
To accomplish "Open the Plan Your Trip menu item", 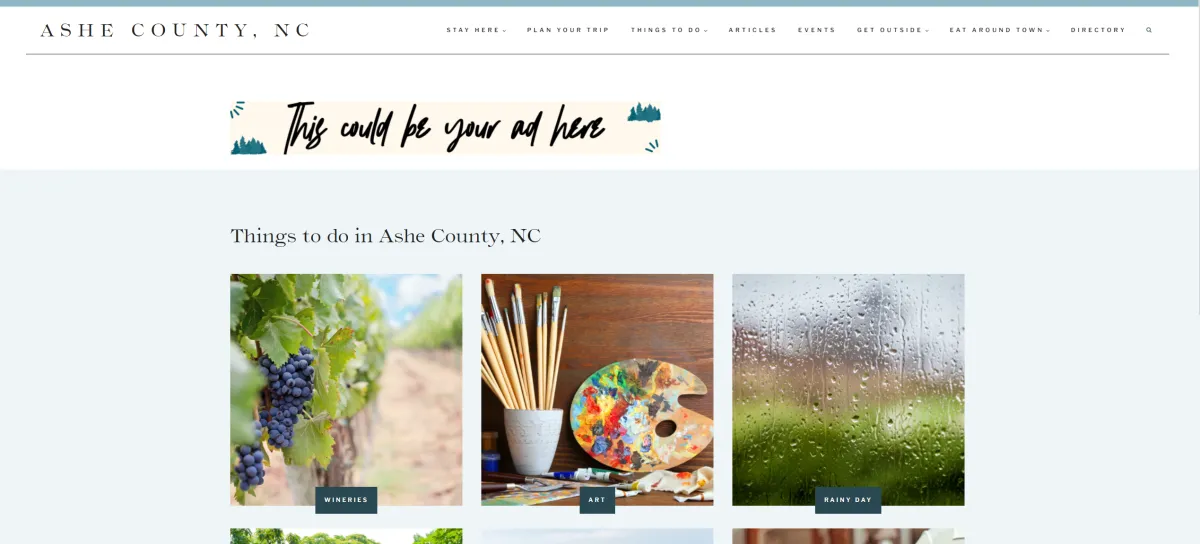I will point(568,30).
